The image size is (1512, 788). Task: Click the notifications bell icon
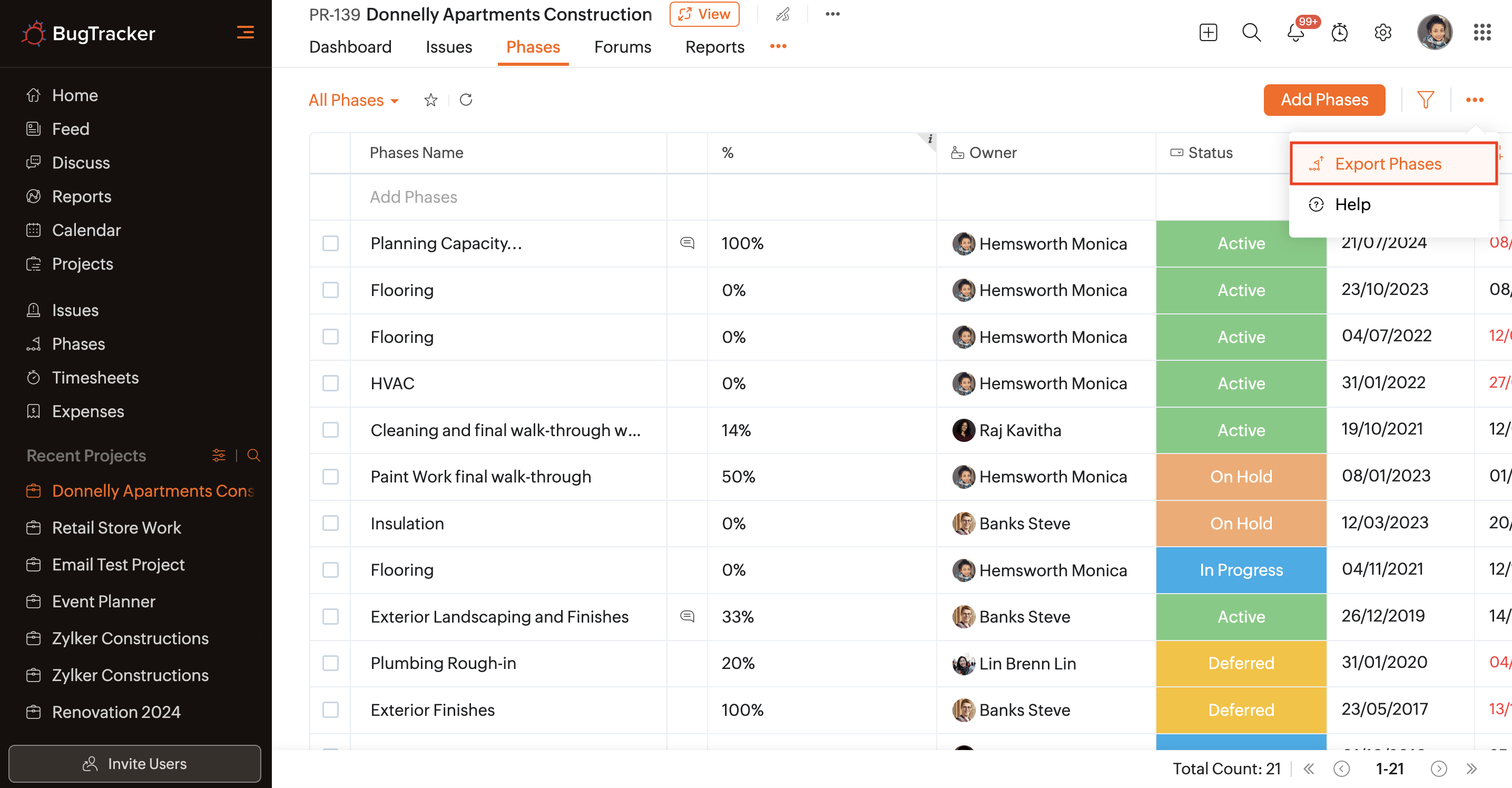1295,32
